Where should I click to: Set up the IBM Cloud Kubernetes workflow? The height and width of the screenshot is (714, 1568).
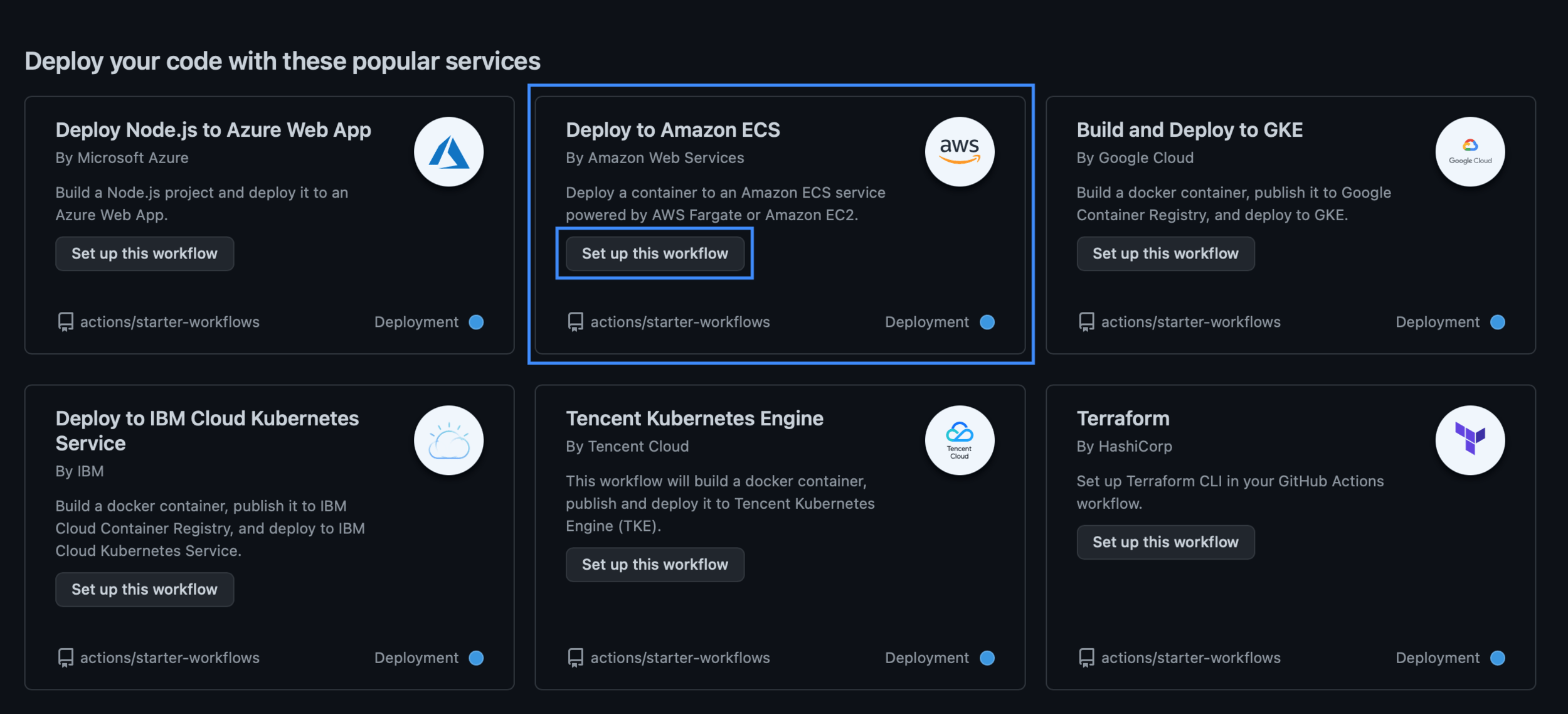pyautogui.click(x=144, y=589)
